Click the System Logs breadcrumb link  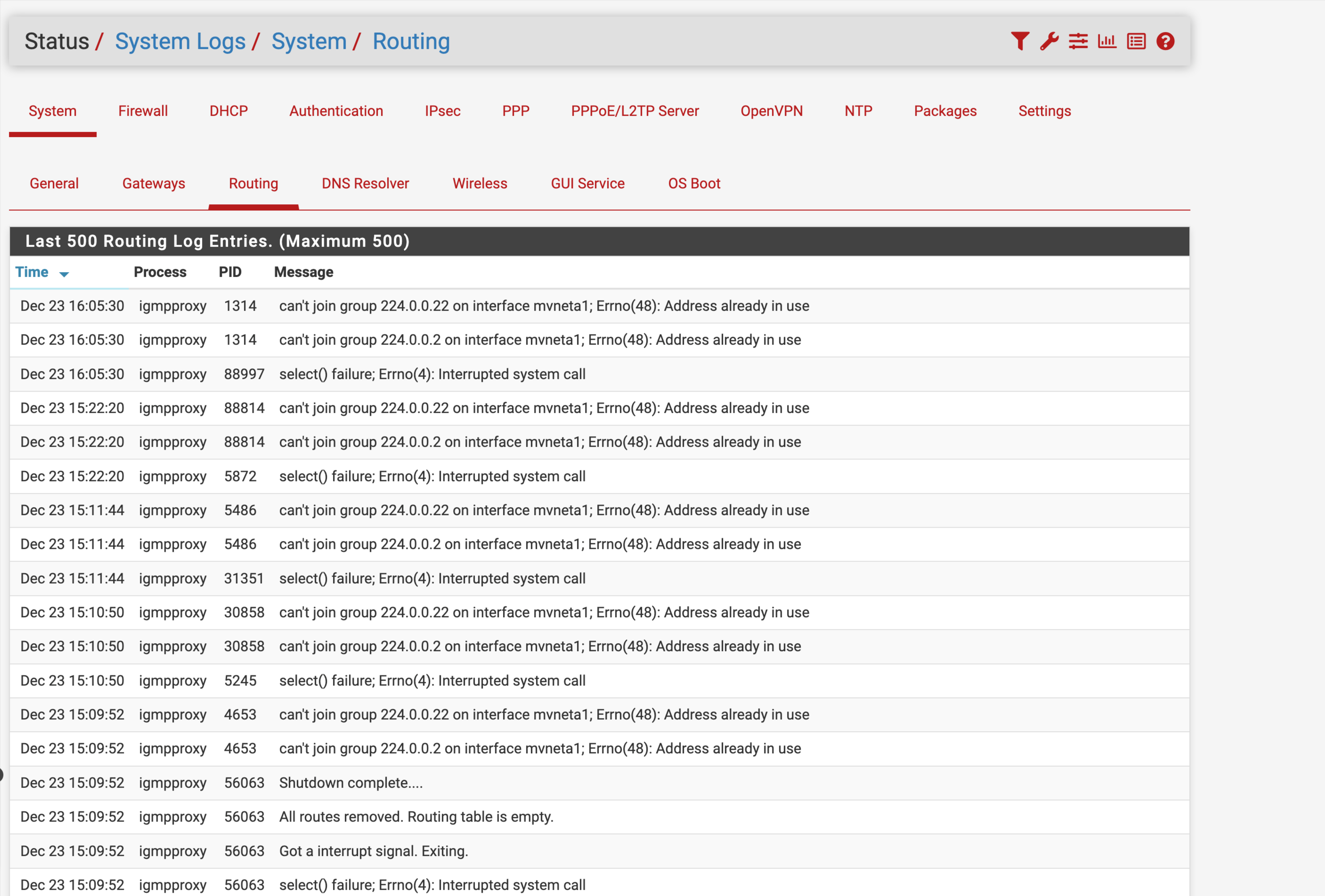179,41
